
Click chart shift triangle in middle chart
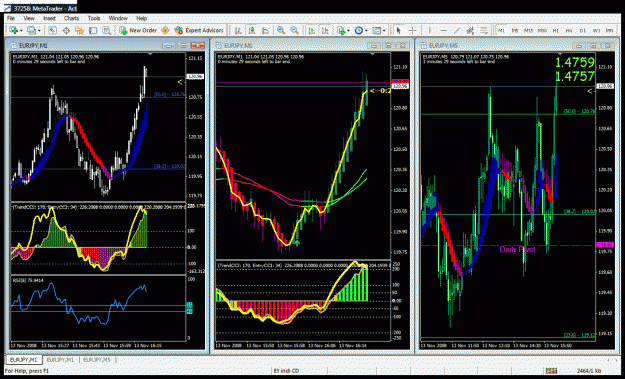pyautogui.click(x=373, y=53)
